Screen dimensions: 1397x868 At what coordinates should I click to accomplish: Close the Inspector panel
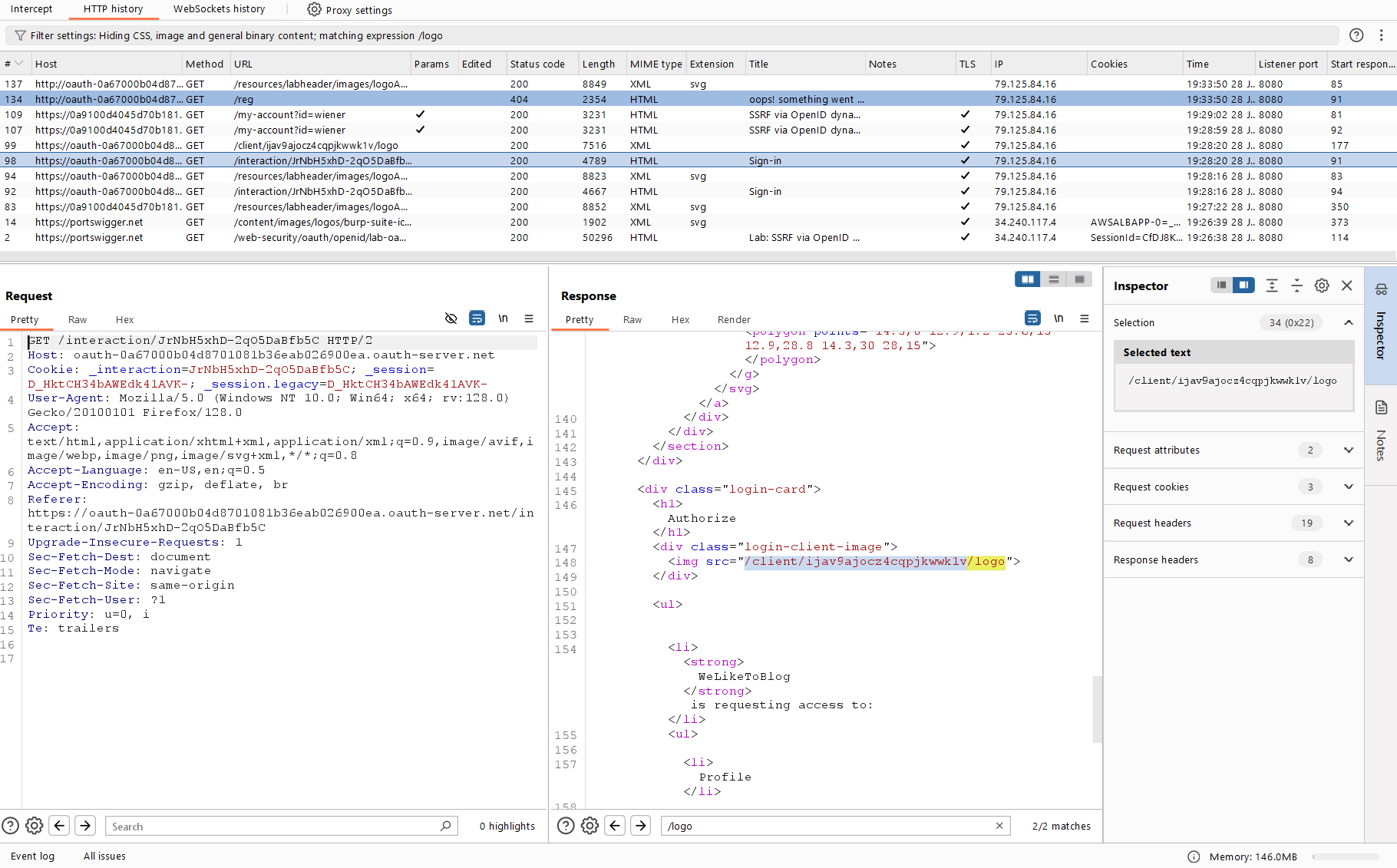tap(1347, 285)
